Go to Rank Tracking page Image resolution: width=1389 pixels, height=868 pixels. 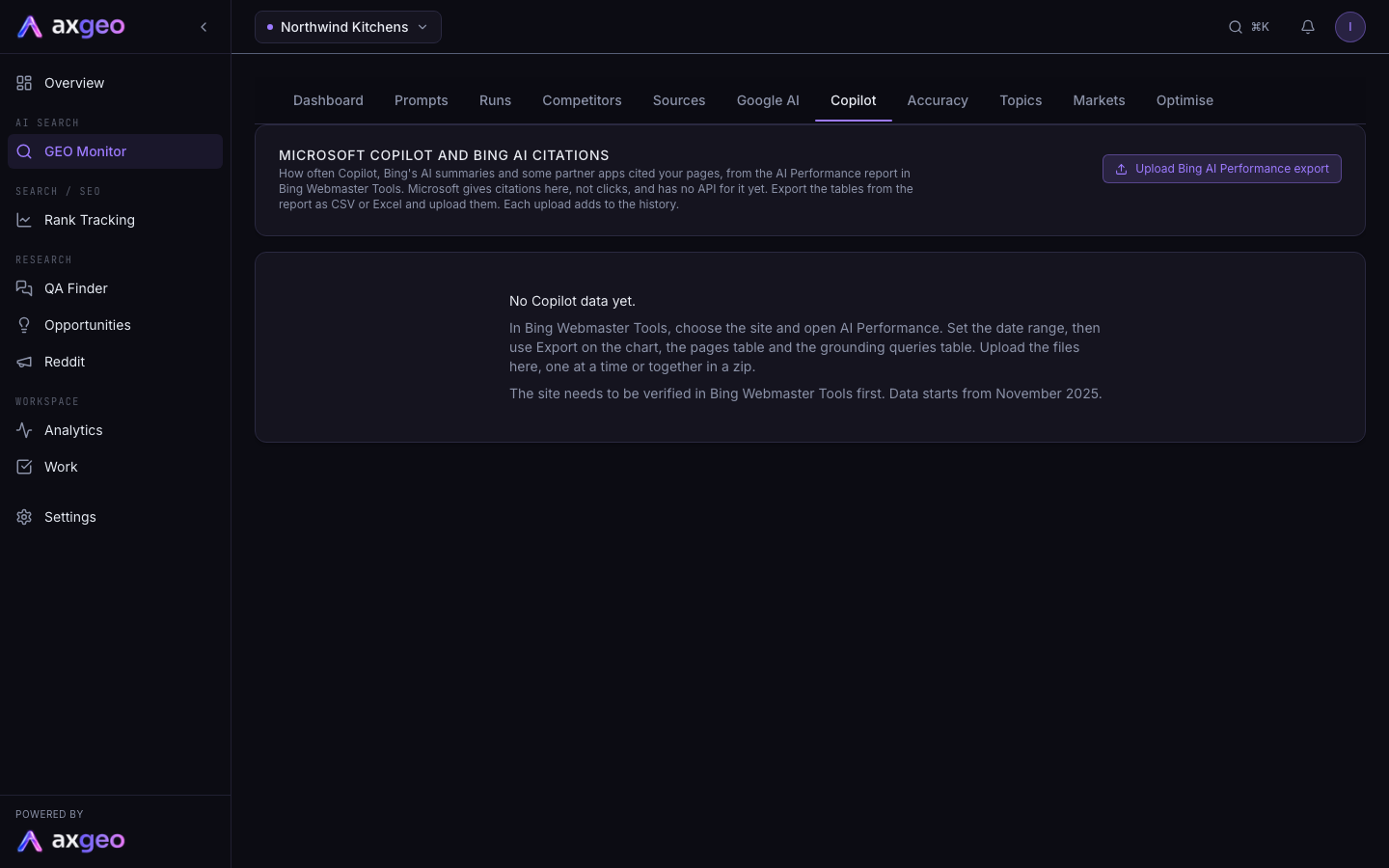115,220
